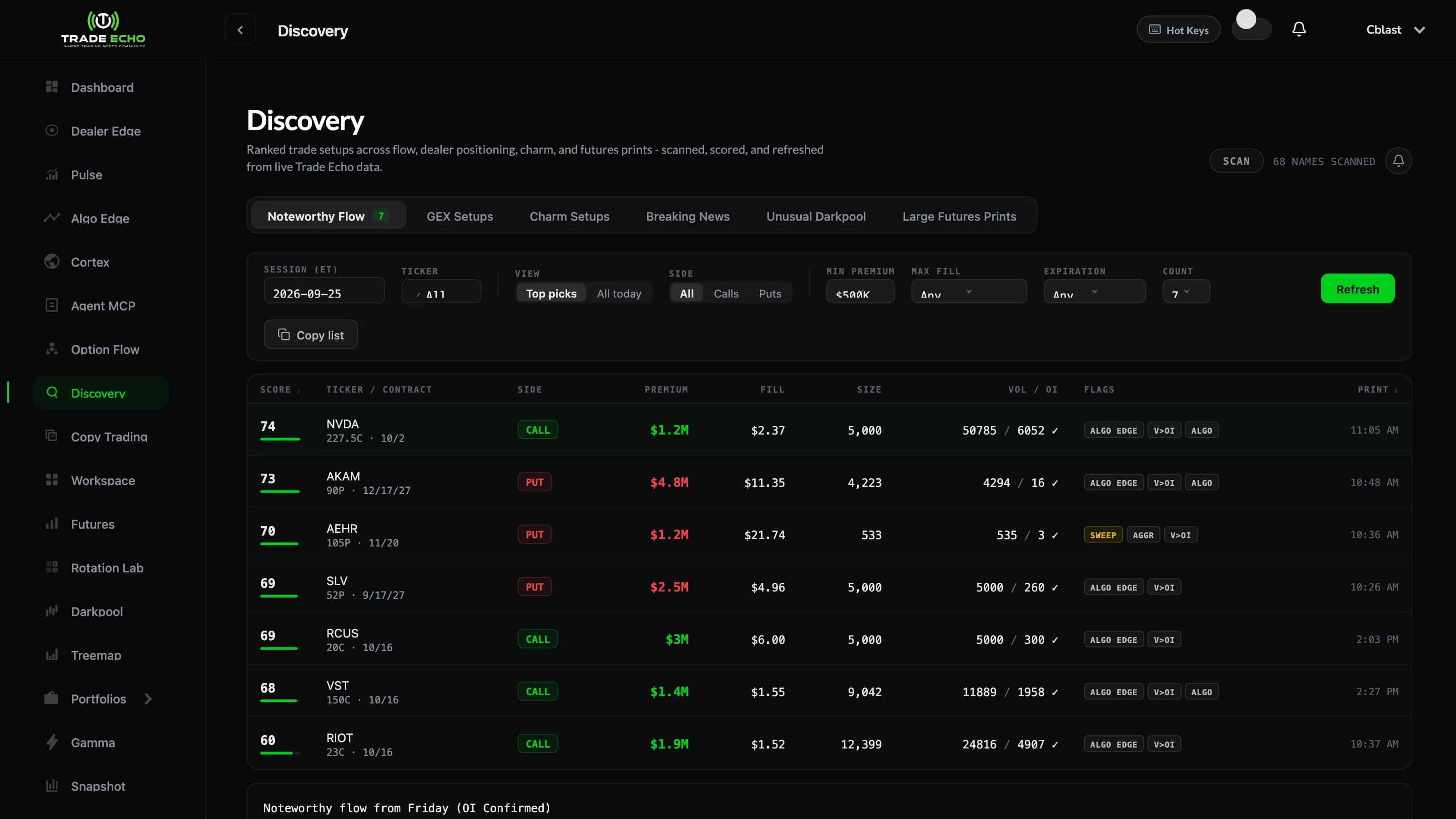The height and width of the screenshot is (819, 1456).
Task: Click the Session date field
Action: [x=324, y=291]
